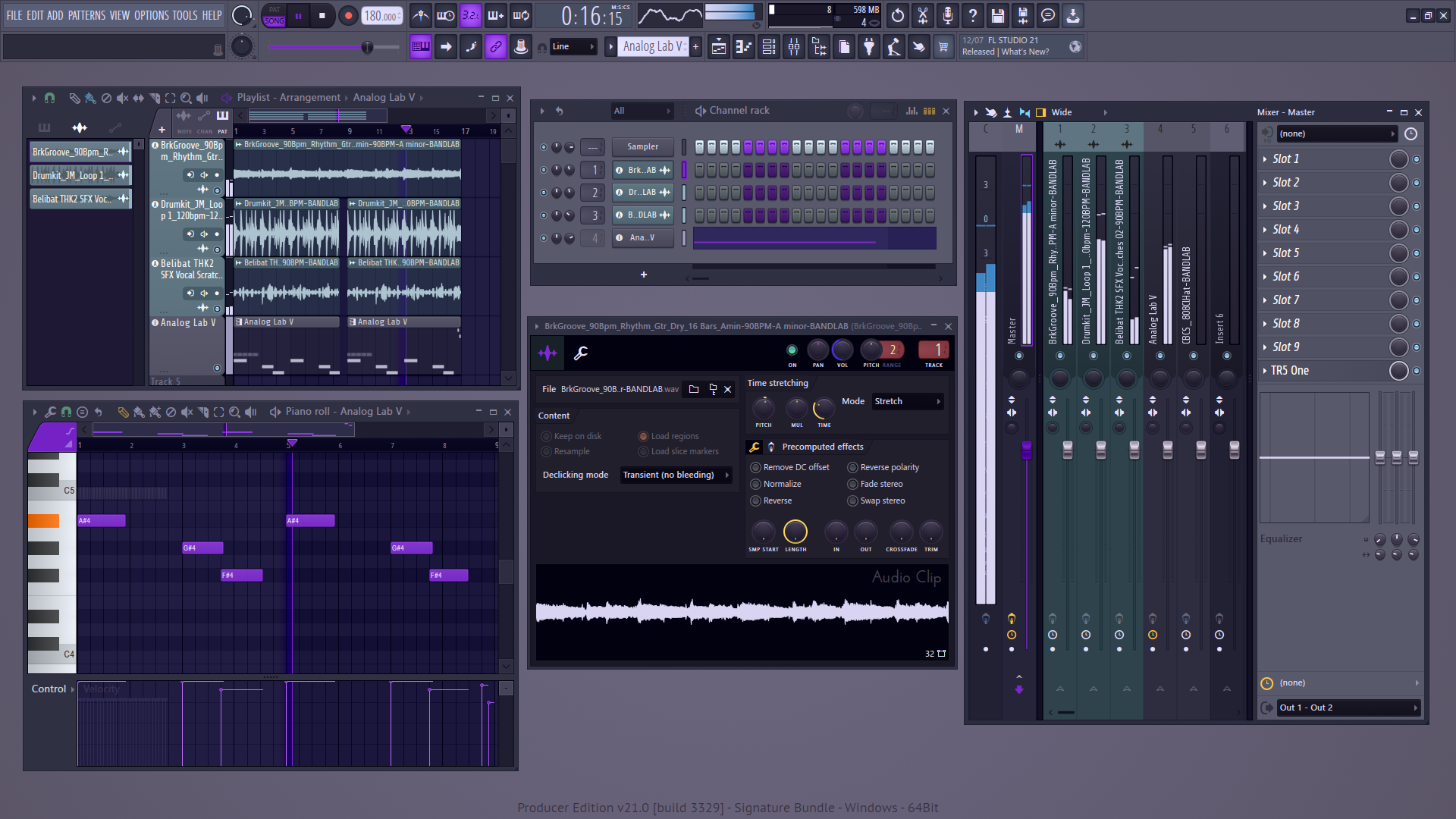This screenshot has width=1456, height=819.
Task: Click the metronome icon in the transport bar
Action: pos(419,15)
